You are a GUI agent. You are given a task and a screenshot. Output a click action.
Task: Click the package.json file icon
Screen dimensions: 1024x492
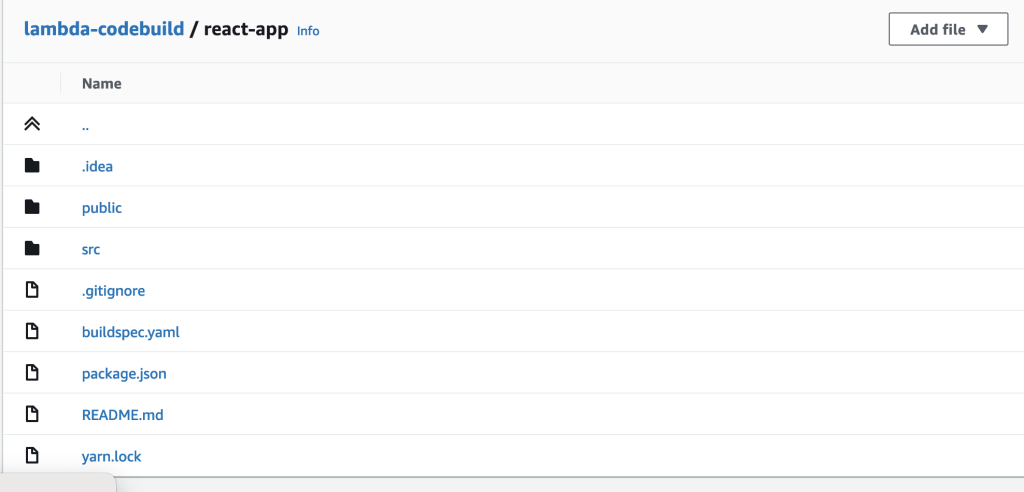(32, 373)
